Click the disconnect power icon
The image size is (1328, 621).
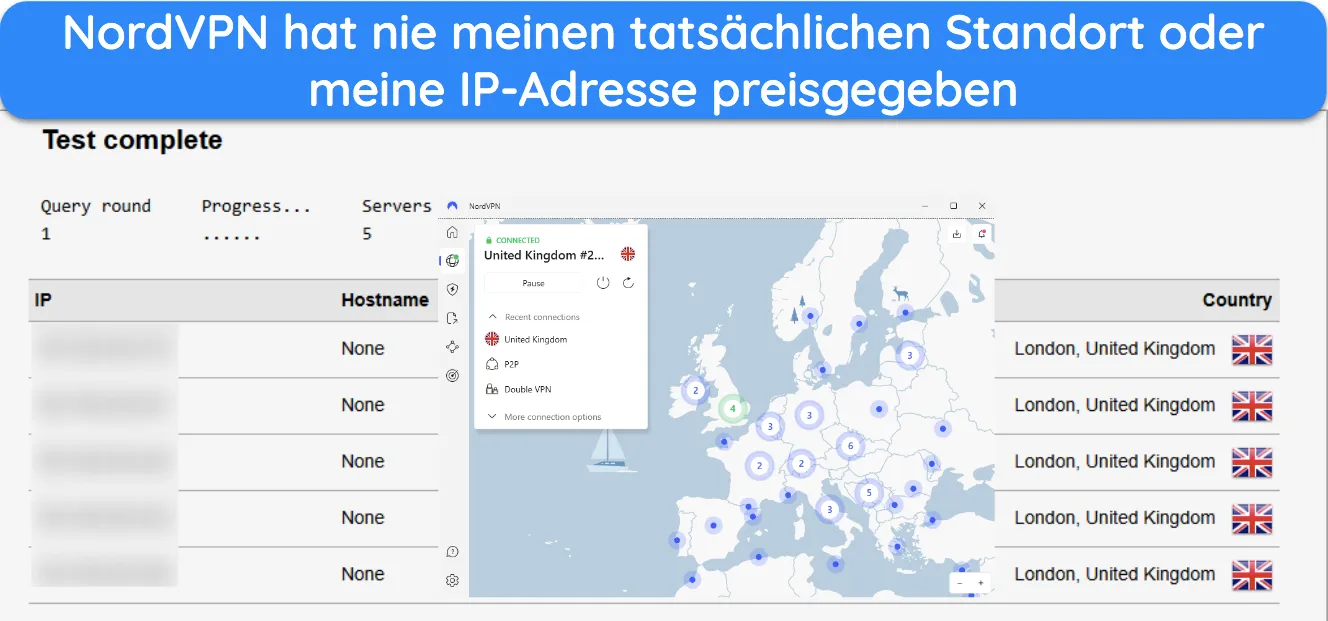pos(603,283)
